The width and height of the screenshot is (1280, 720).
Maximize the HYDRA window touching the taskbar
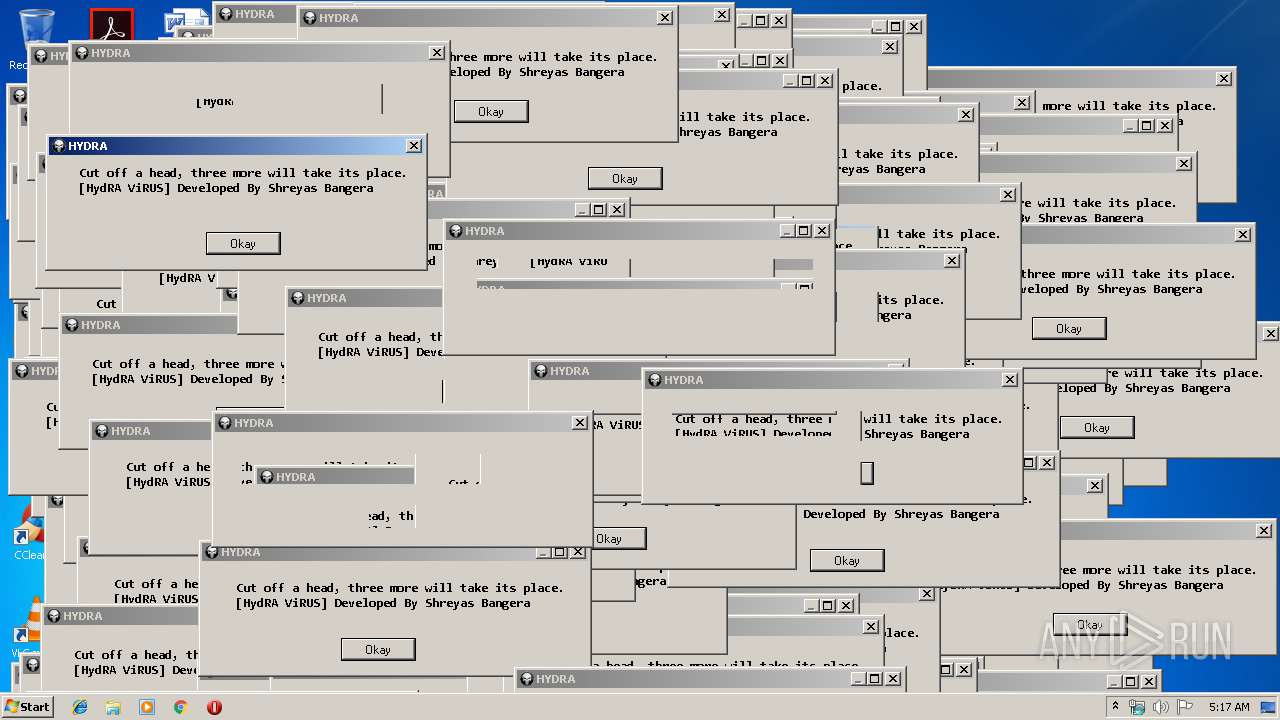pyautogui.click(x=875, y=679)
